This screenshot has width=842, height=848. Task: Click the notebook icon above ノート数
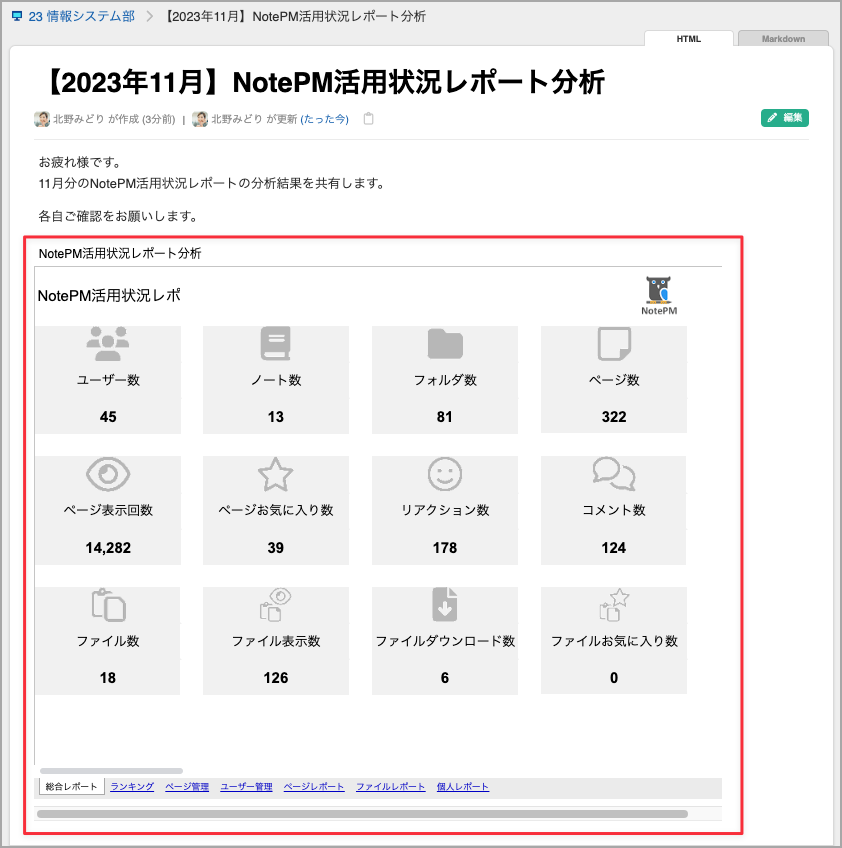[x=276, y=343]
